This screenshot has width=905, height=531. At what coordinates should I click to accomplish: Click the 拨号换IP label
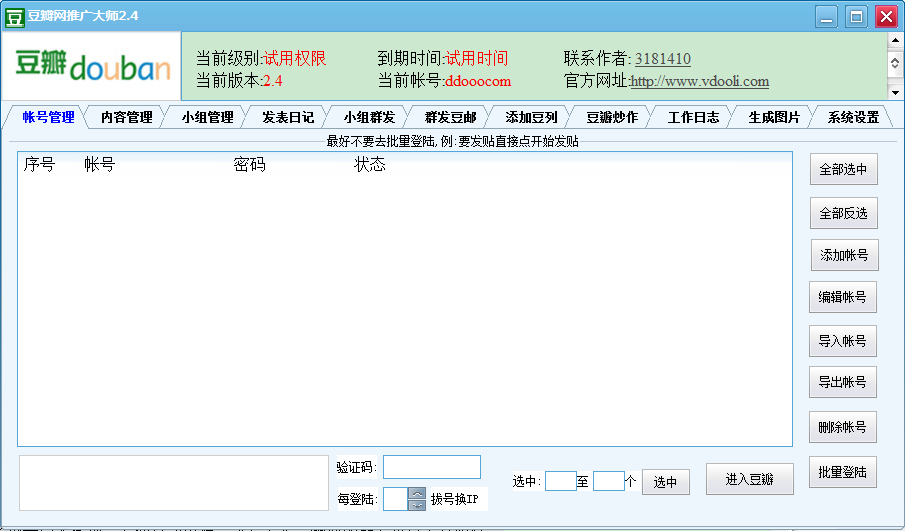coord(455,499)
